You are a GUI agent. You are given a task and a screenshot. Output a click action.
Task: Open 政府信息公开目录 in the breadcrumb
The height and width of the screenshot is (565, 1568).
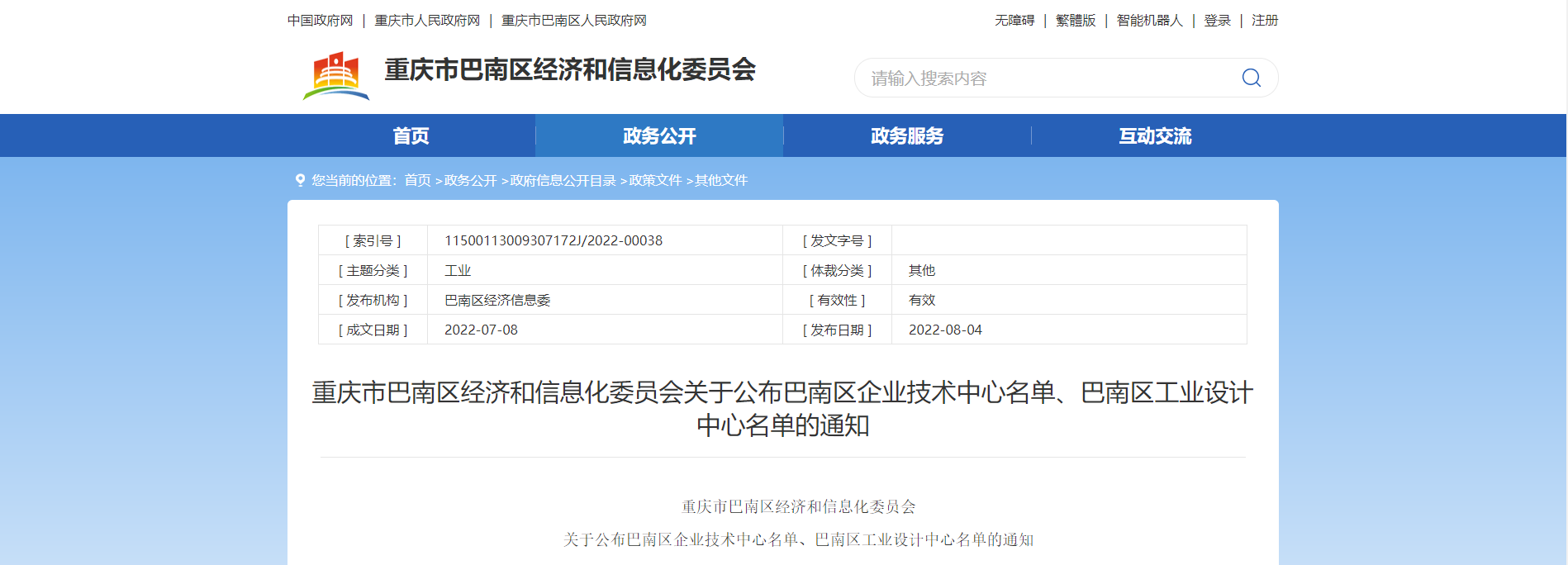click(563, 180)
